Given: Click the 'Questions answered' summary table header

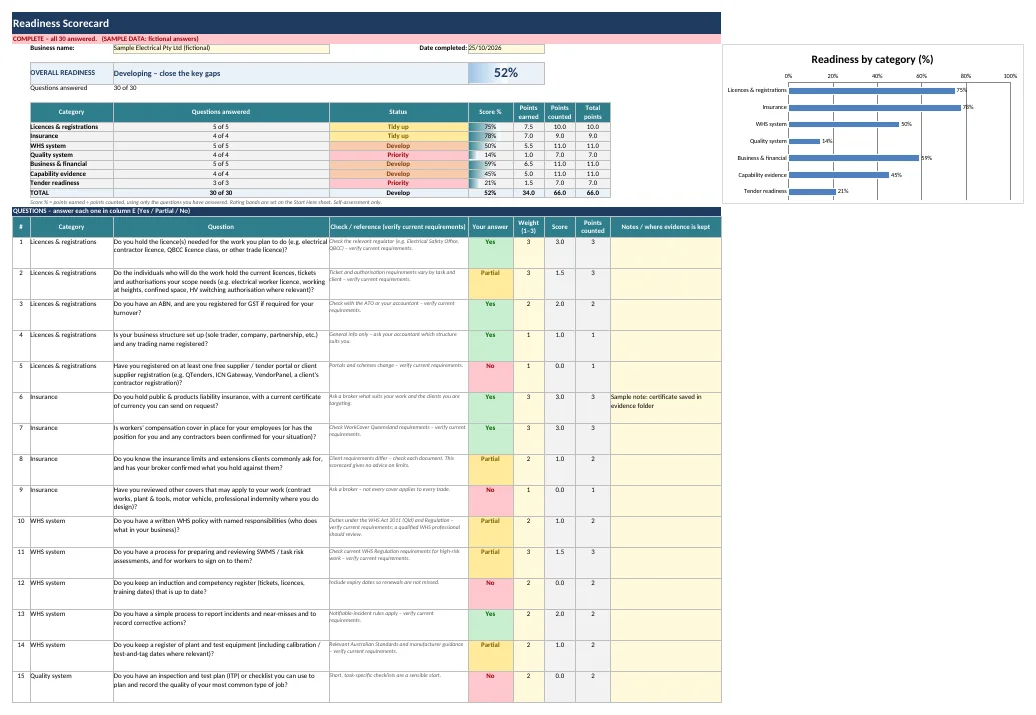Looking at the screenshot, I should click(221, 112).
